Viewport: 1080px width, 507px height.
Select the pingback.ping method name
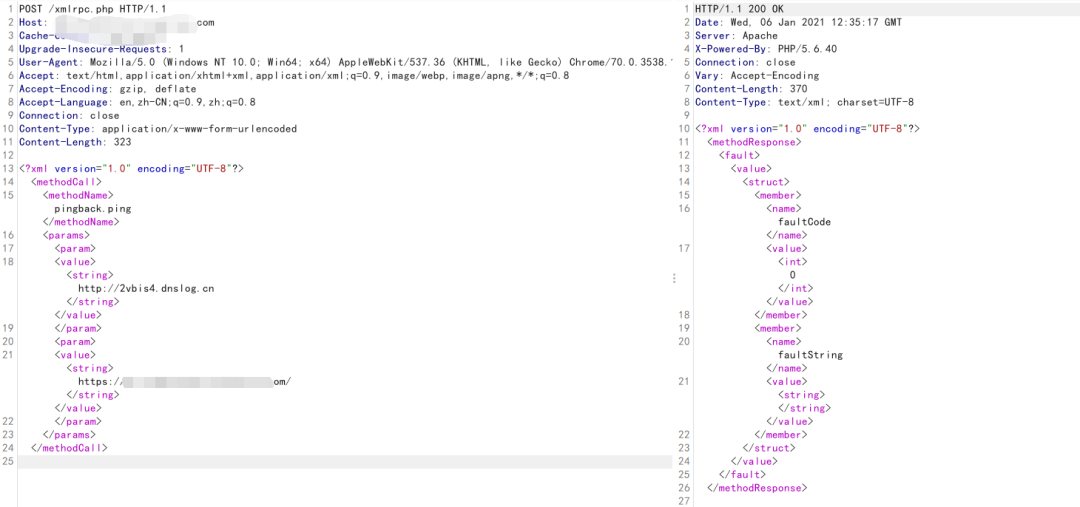[x=93, y=209]
